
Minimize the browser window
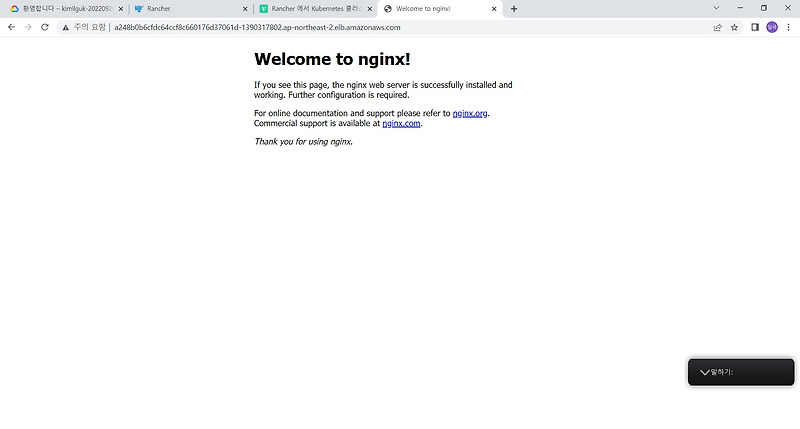click(x=740, y=8)
